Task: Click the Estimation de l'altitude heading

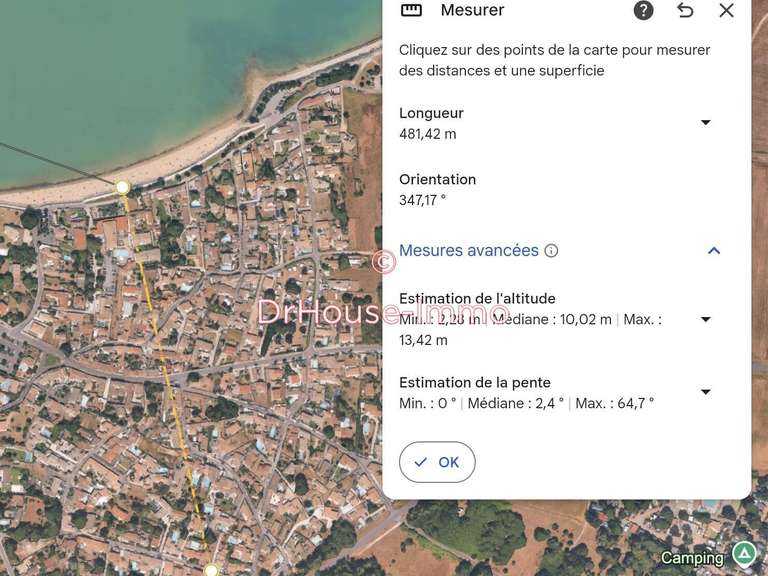Action: 477,298
